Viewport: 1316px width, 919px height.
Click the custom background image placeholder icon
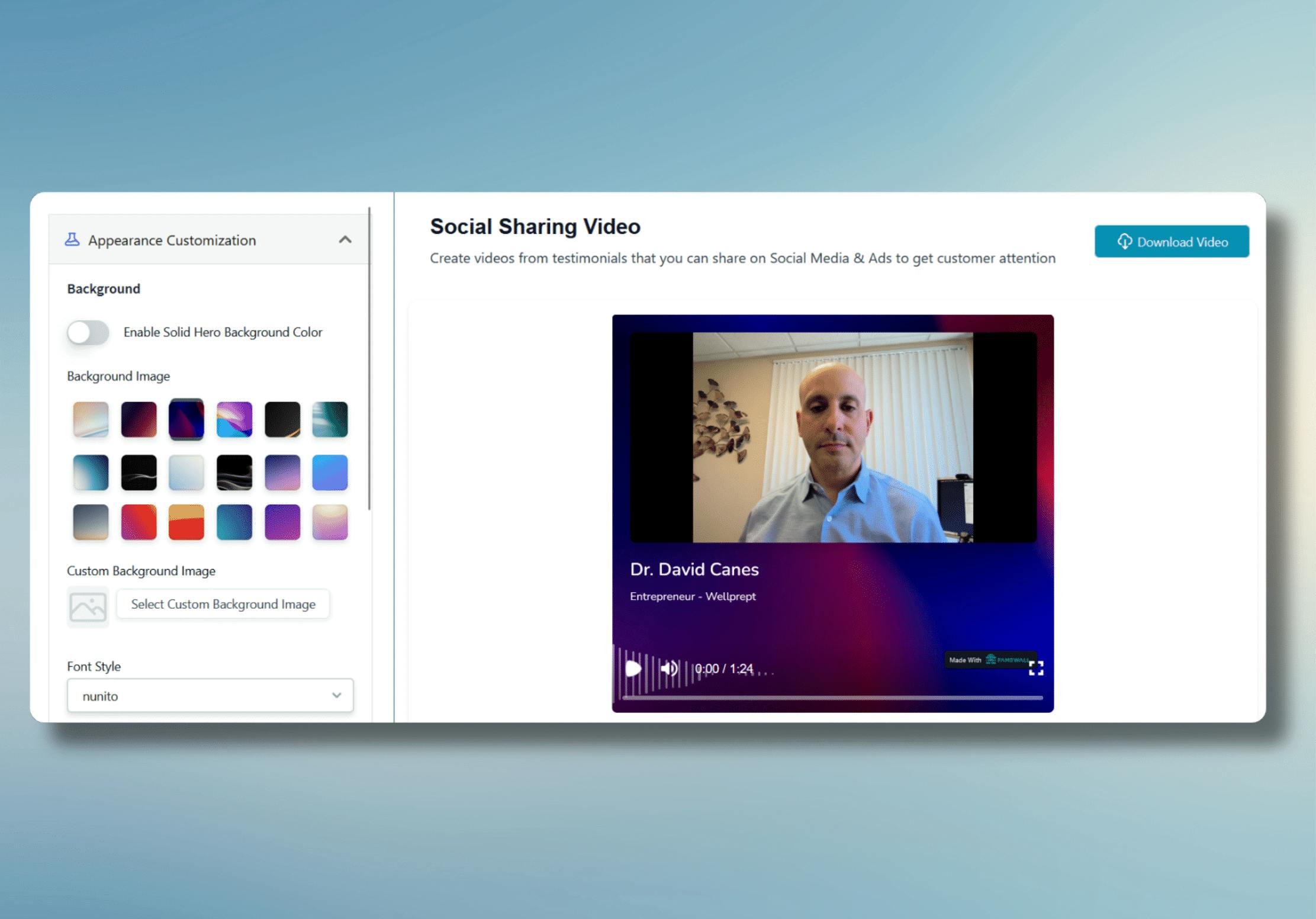point(88,606)
